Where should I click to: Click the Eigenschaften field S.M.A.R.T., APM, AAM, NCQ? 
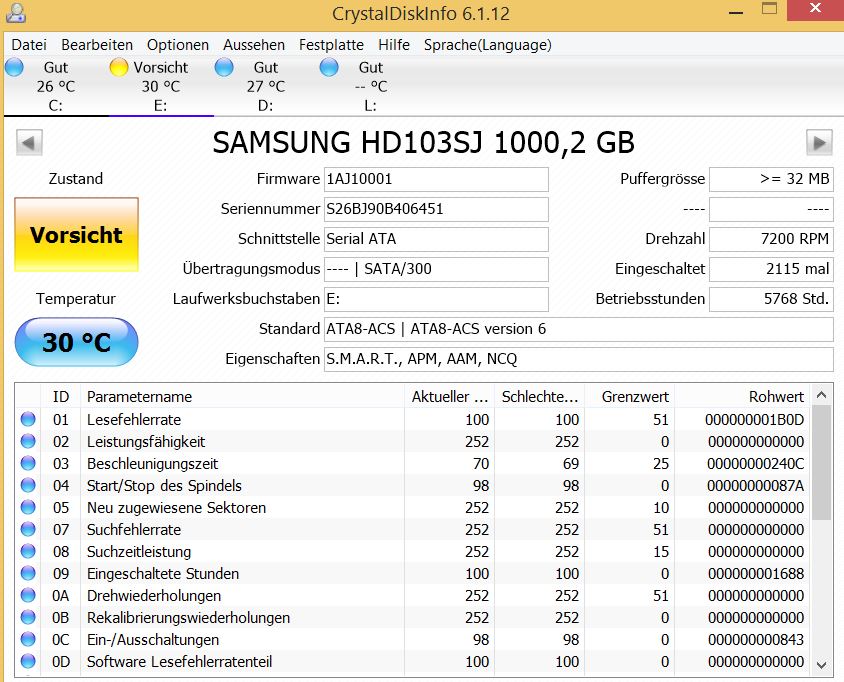coord(579,359)
